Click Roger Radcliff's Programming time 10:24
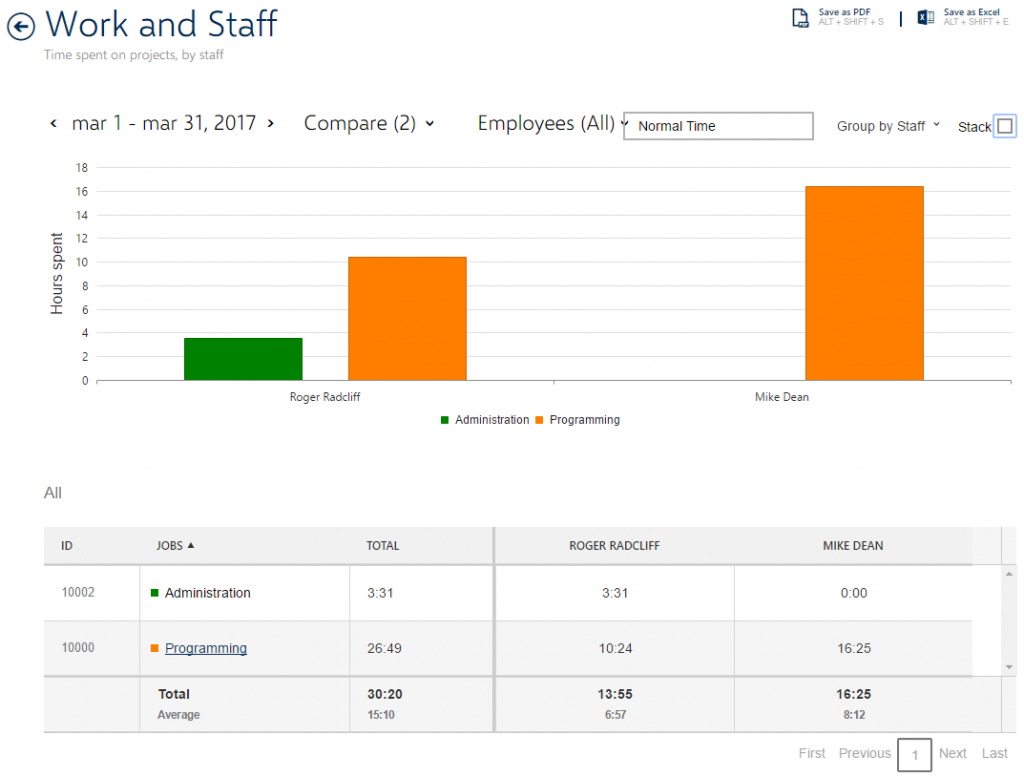1024x777 pixels. click(615, 648)
